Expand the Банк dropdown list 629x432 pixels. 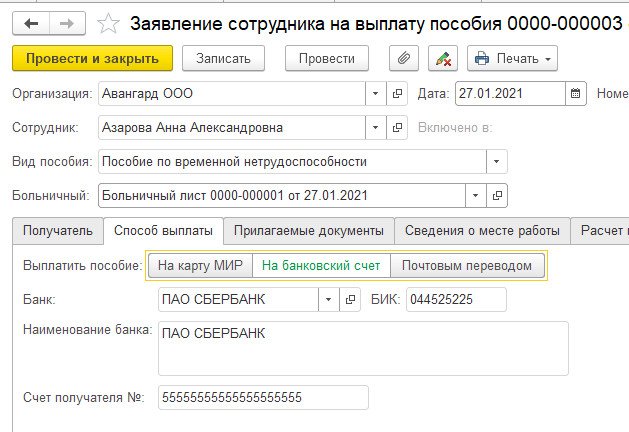[329, 299]
